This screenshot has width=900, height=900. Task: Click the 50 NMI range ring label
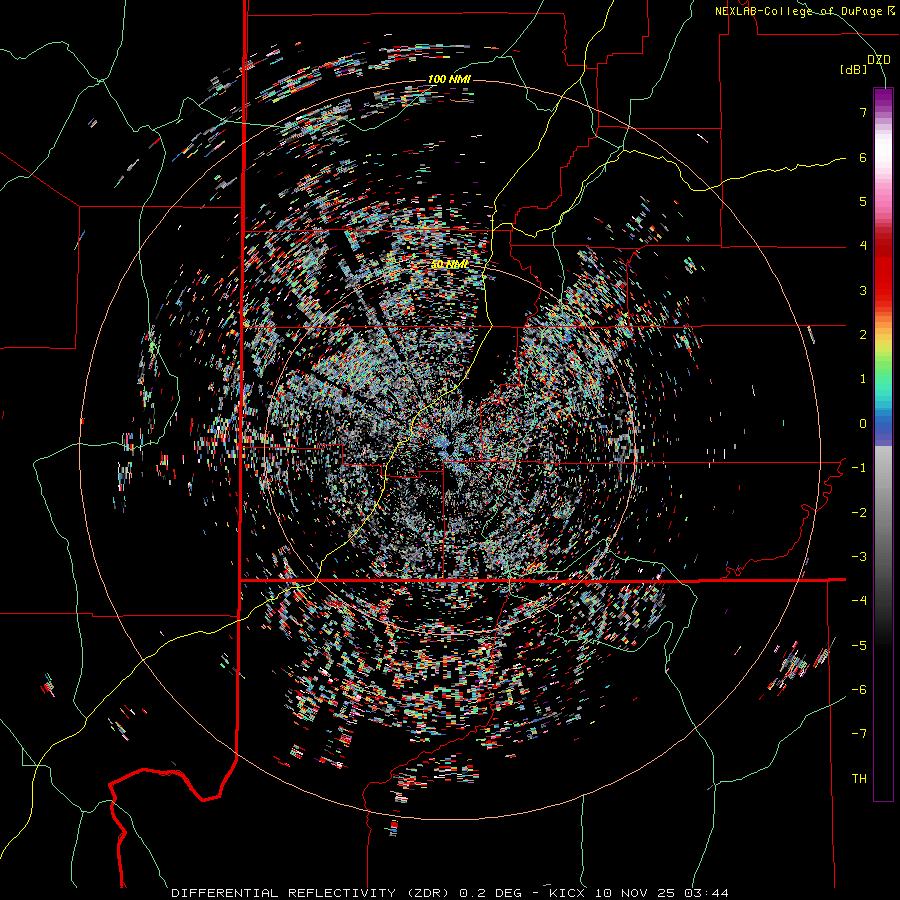pyautogui.click(x=449, y=264)
